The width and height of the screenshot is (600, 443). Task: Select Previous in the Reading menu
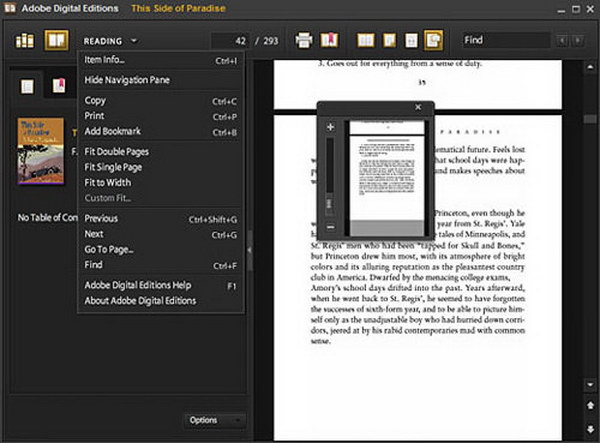161,218
